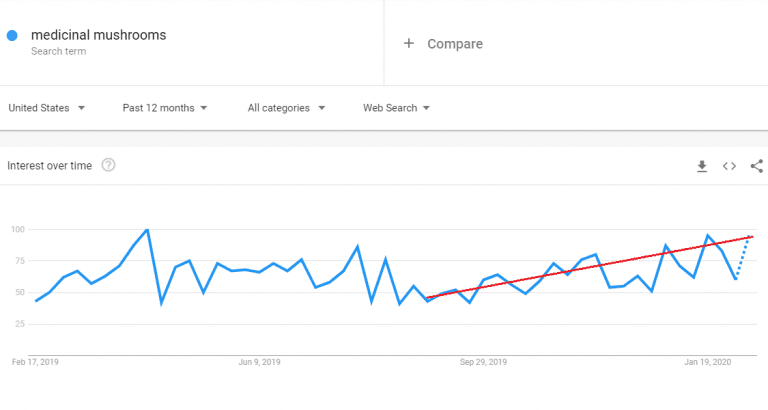Share the interest over time chart
768x410 pixels.
[757, 166]
